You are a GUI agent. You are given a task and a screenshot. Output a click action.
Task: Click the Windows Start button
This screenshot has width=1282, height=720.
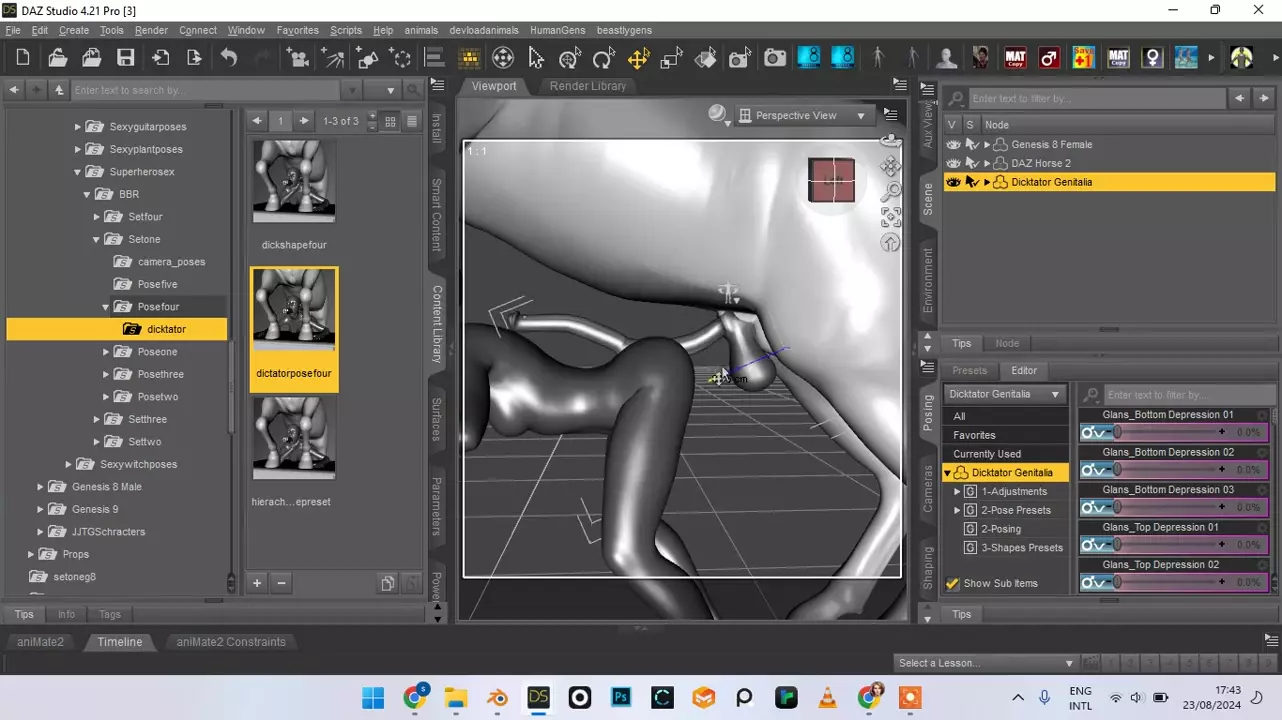[x=373, y=697]
